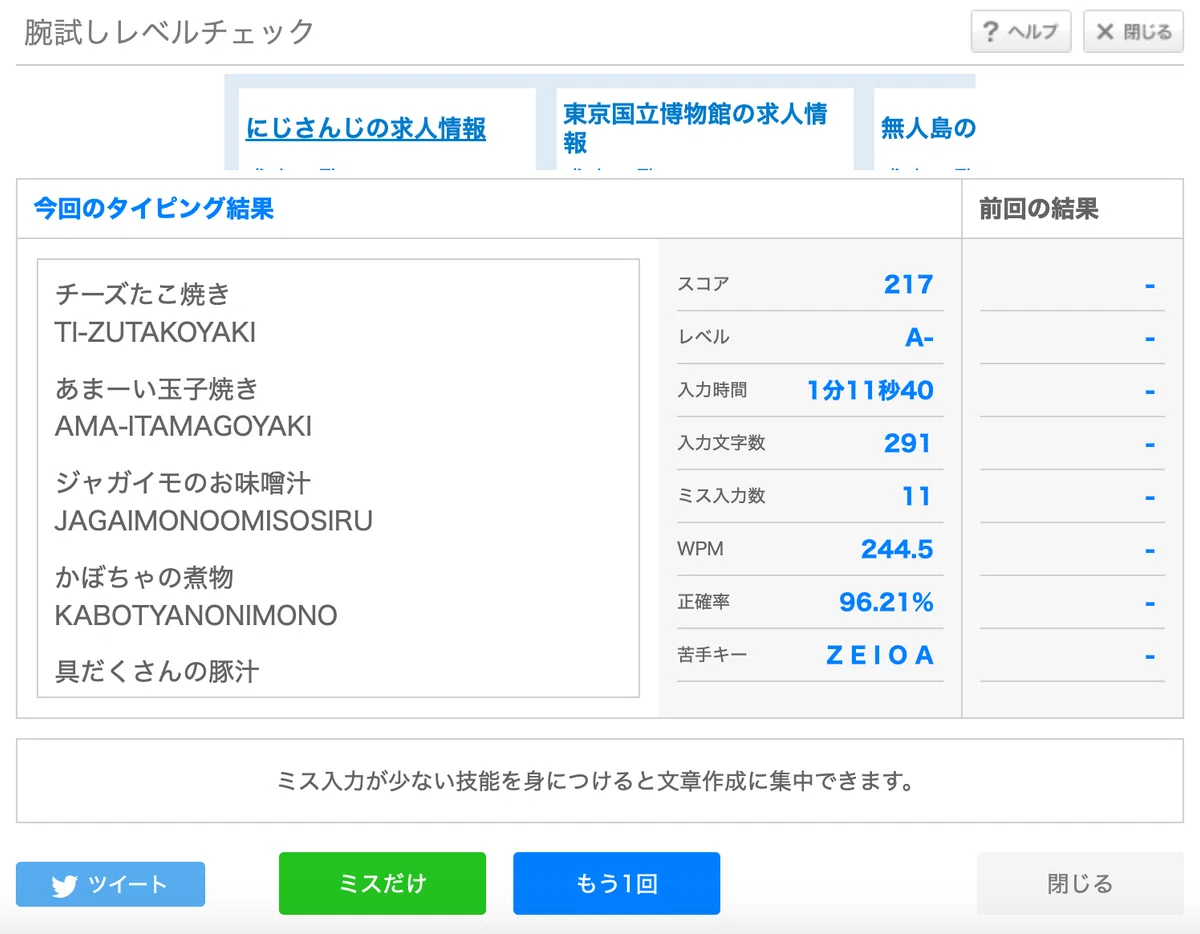Share result with ツイート button

tap(110, 885)
